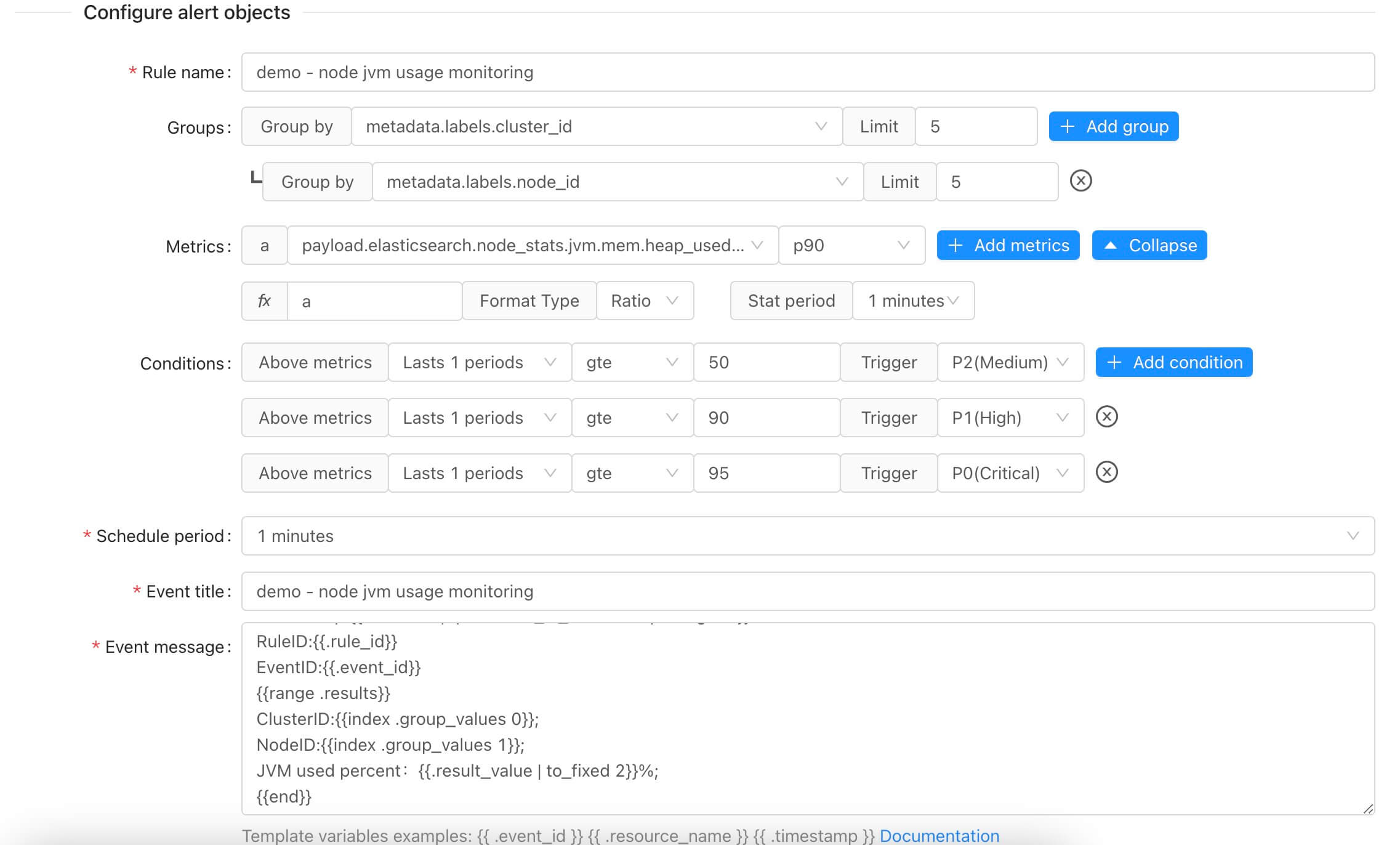Open the gte operator for the 95 threshold
This screenshot has height=845, width=1400.
tap(632, 473)
